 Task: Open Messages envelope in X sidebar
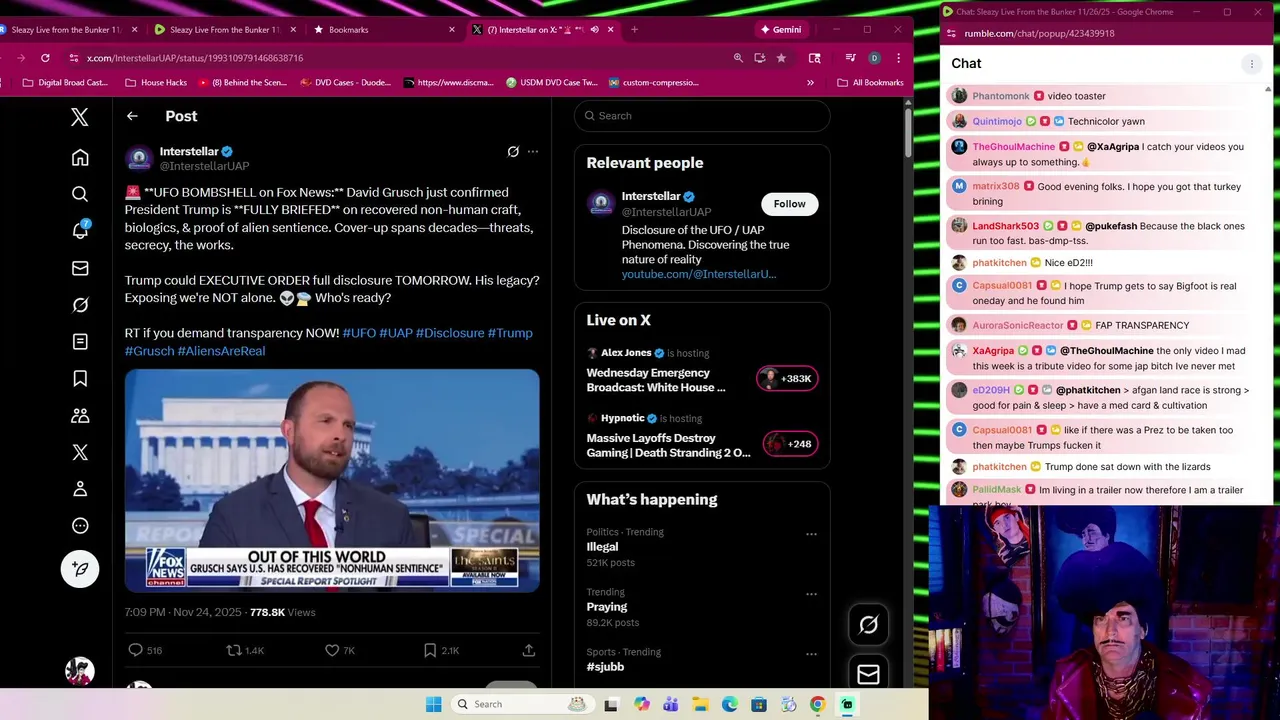point(80,268)
